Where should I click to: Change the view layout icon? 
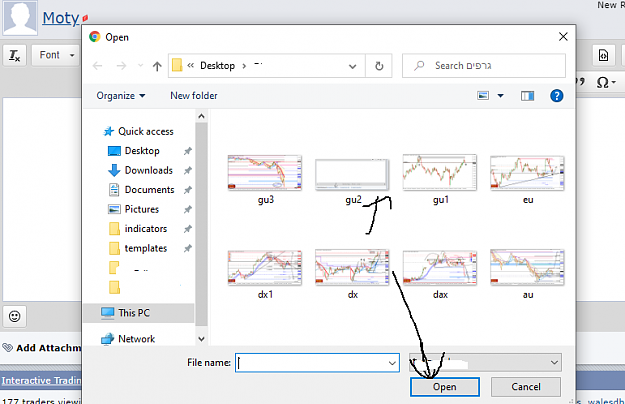pos(483,96)
